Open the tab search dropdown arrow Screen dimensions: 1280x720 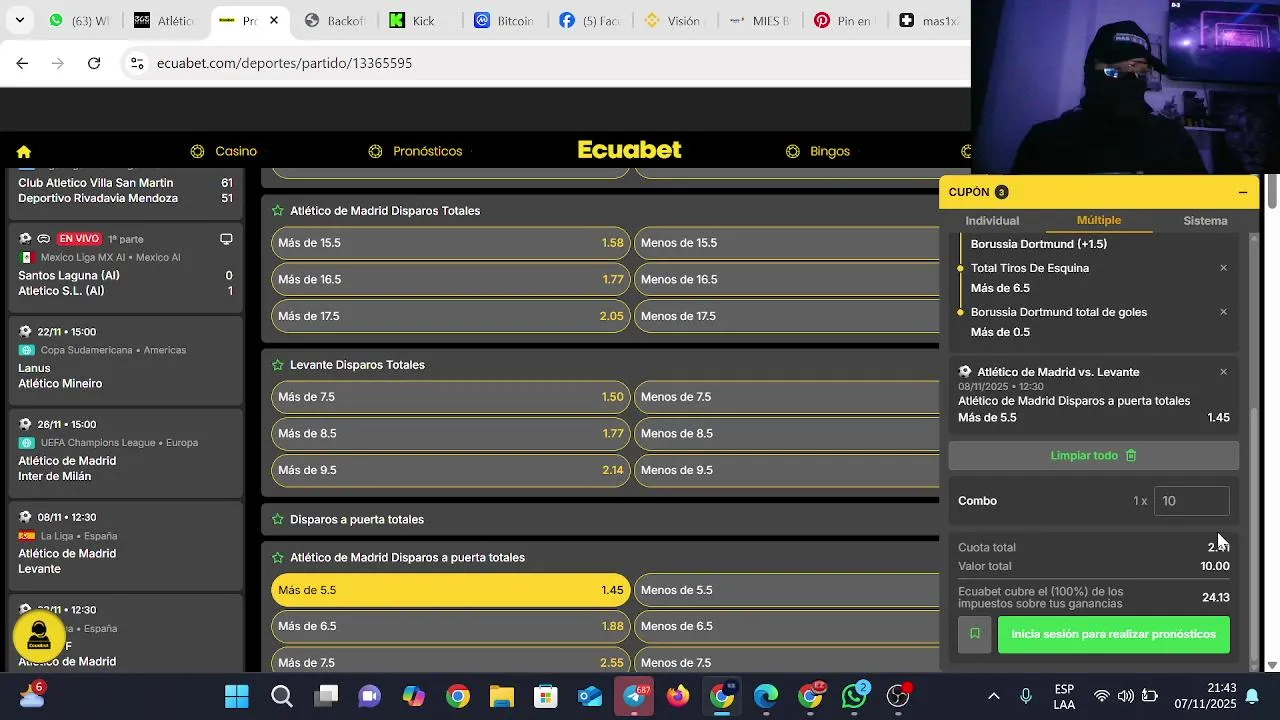19,20
